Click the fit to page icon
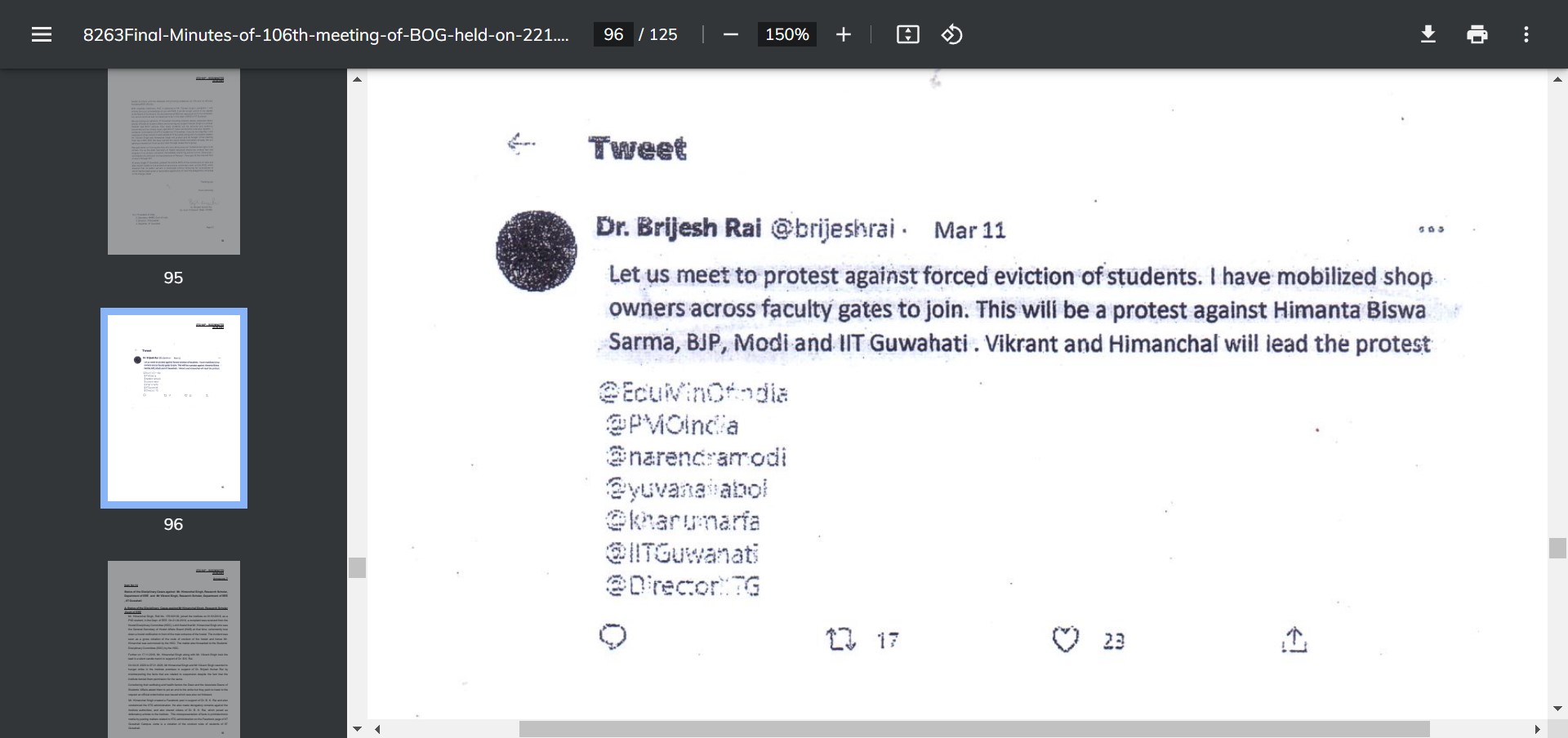Screen dimensions: 1568x738 click(x=908, y=34)
